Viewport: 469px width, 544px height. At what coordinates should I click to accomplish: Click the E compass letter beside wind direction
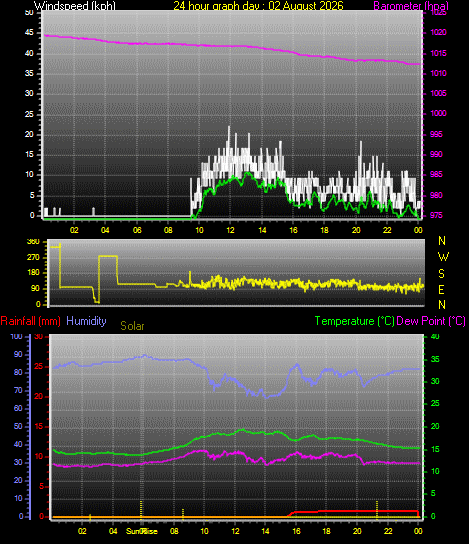[x=441, y=289]
